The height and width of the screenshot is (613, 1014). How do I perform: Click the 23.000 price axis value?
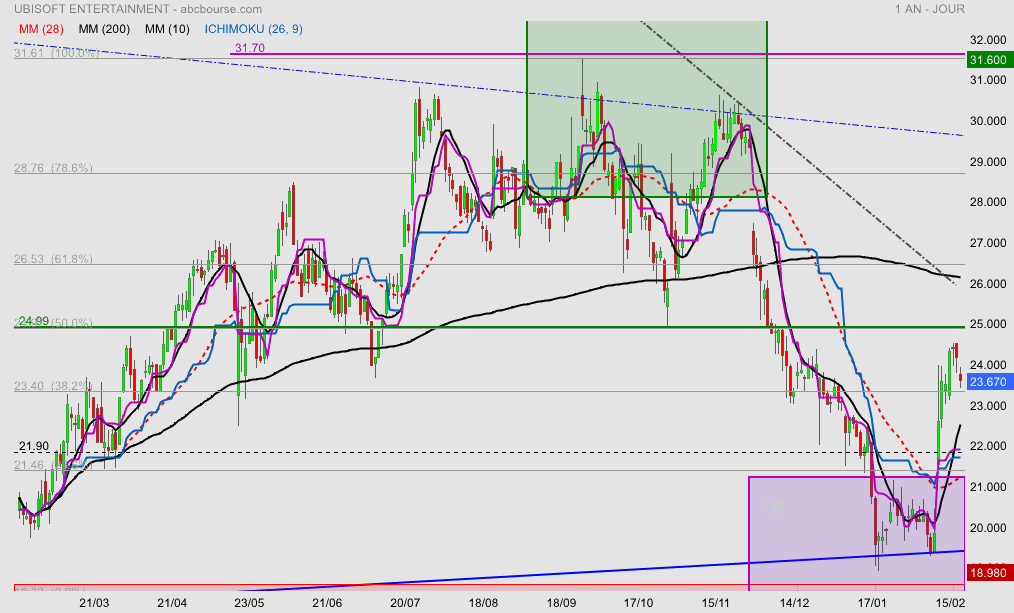(x=988, y=405)
